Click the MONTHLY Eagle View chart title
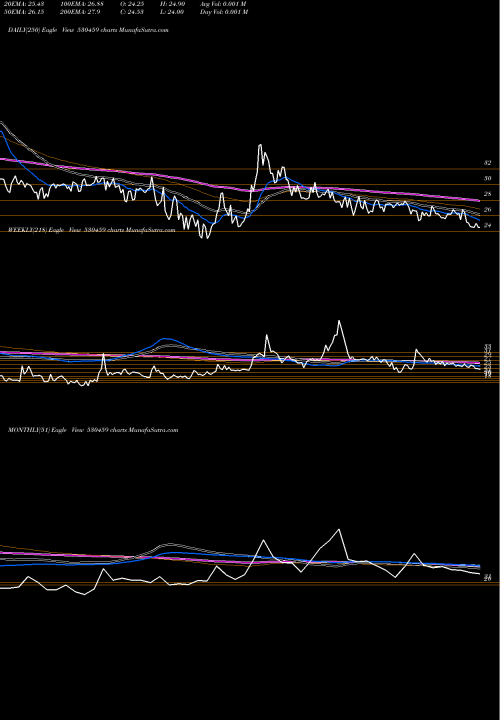Viewport: 500px width, 720px height. [93, 430]
